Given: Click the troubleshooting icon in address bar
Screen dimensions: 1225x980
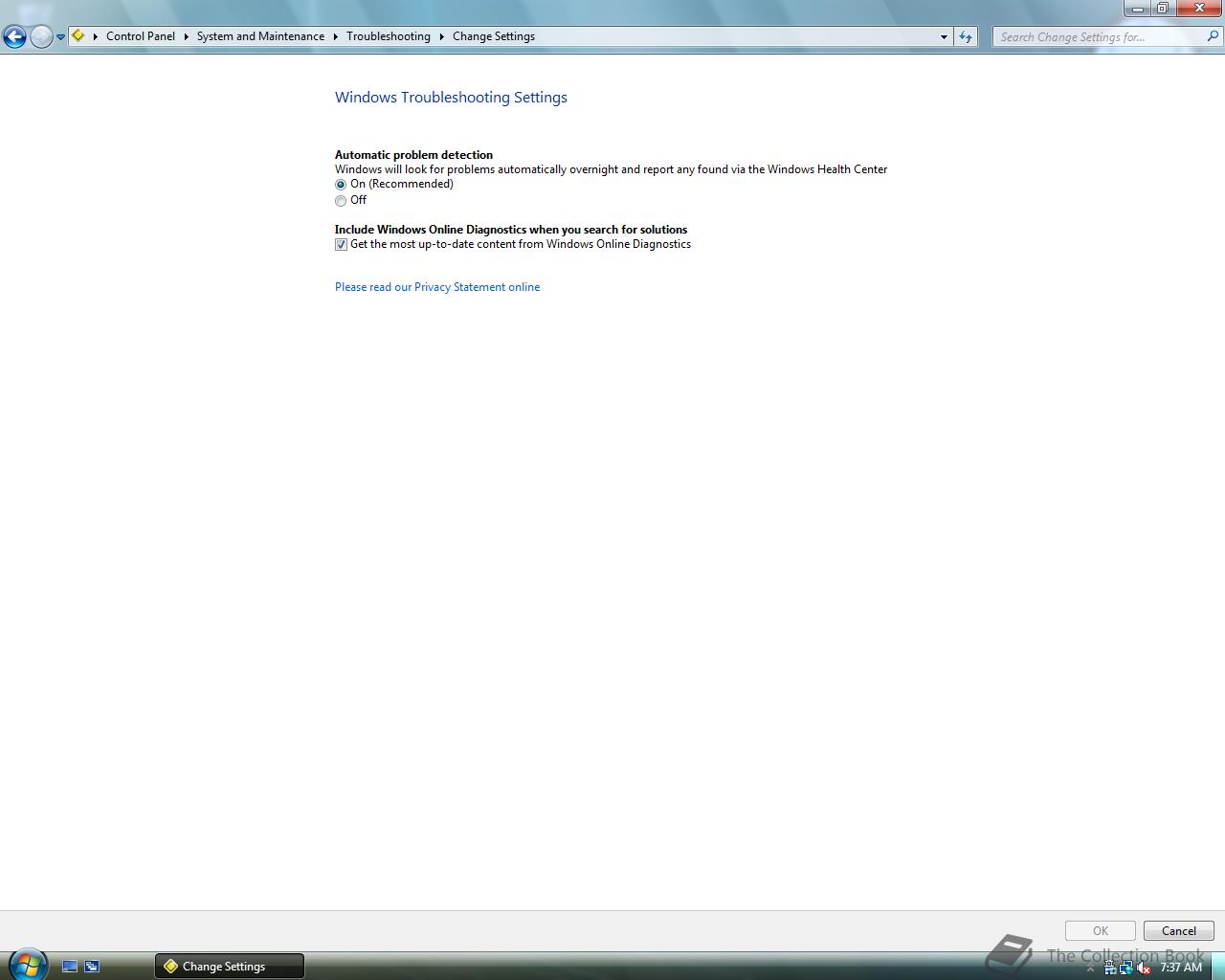Looking at the screenshot, I should click(78, 36).
